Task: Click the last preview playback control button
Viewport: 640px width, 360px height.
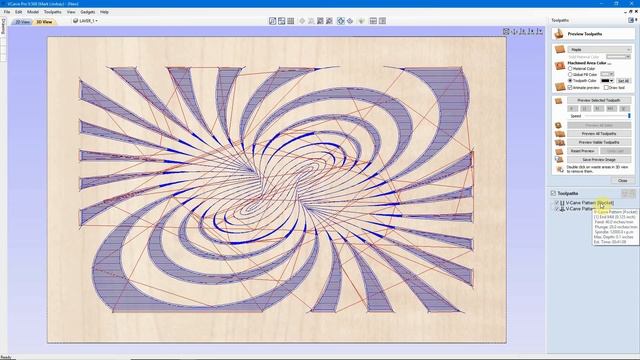Action: [x=624, y=109]
